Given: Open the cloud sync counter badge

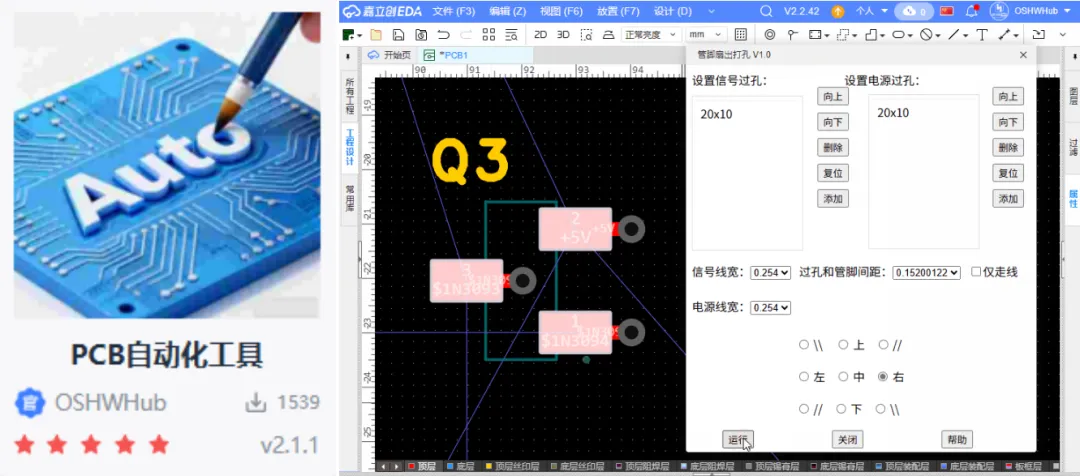Looking at the screenshot, I should click(914, 11).
